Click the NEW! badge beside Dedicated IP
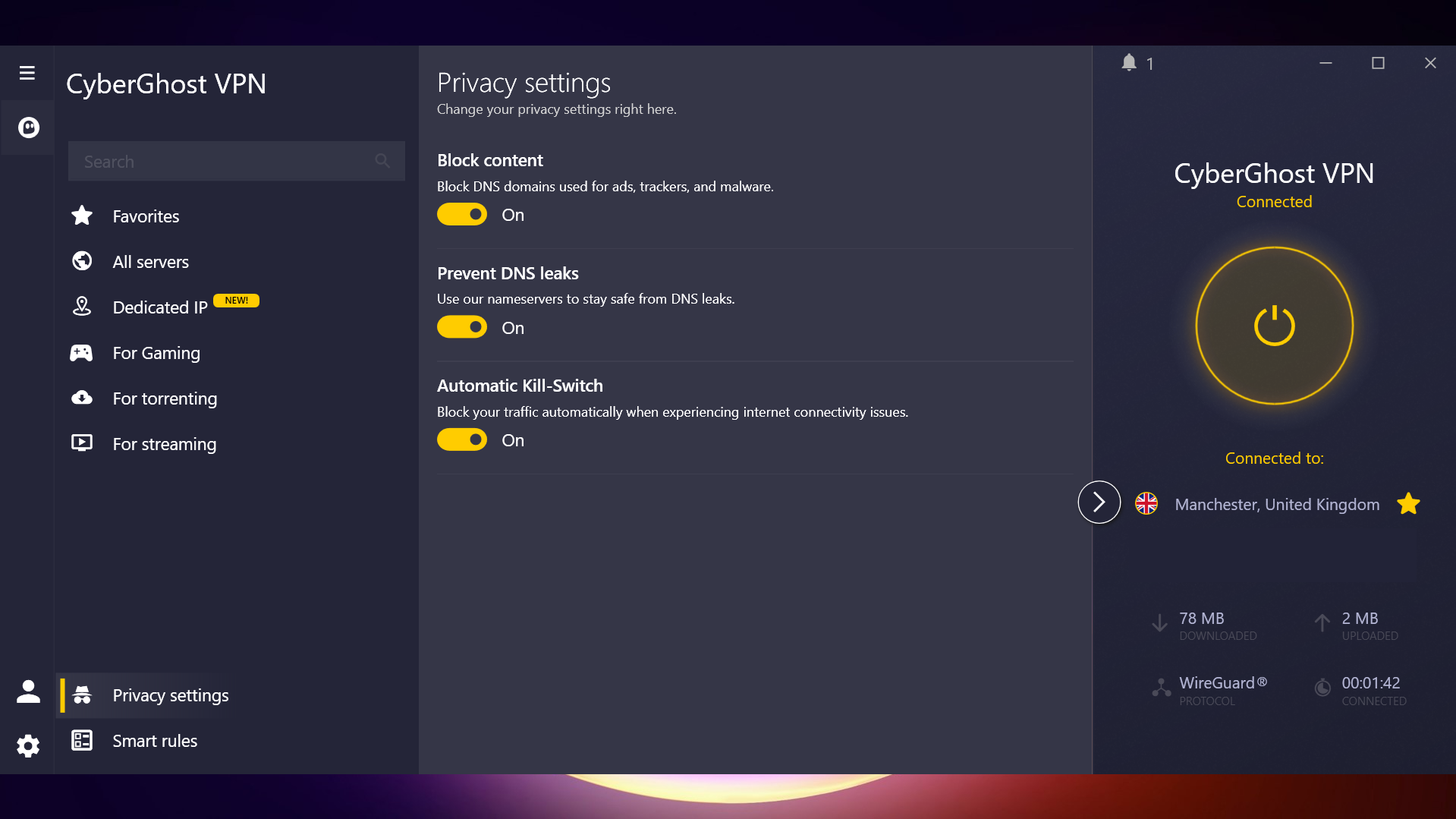Screen dimensions: 1456x819 236,301
